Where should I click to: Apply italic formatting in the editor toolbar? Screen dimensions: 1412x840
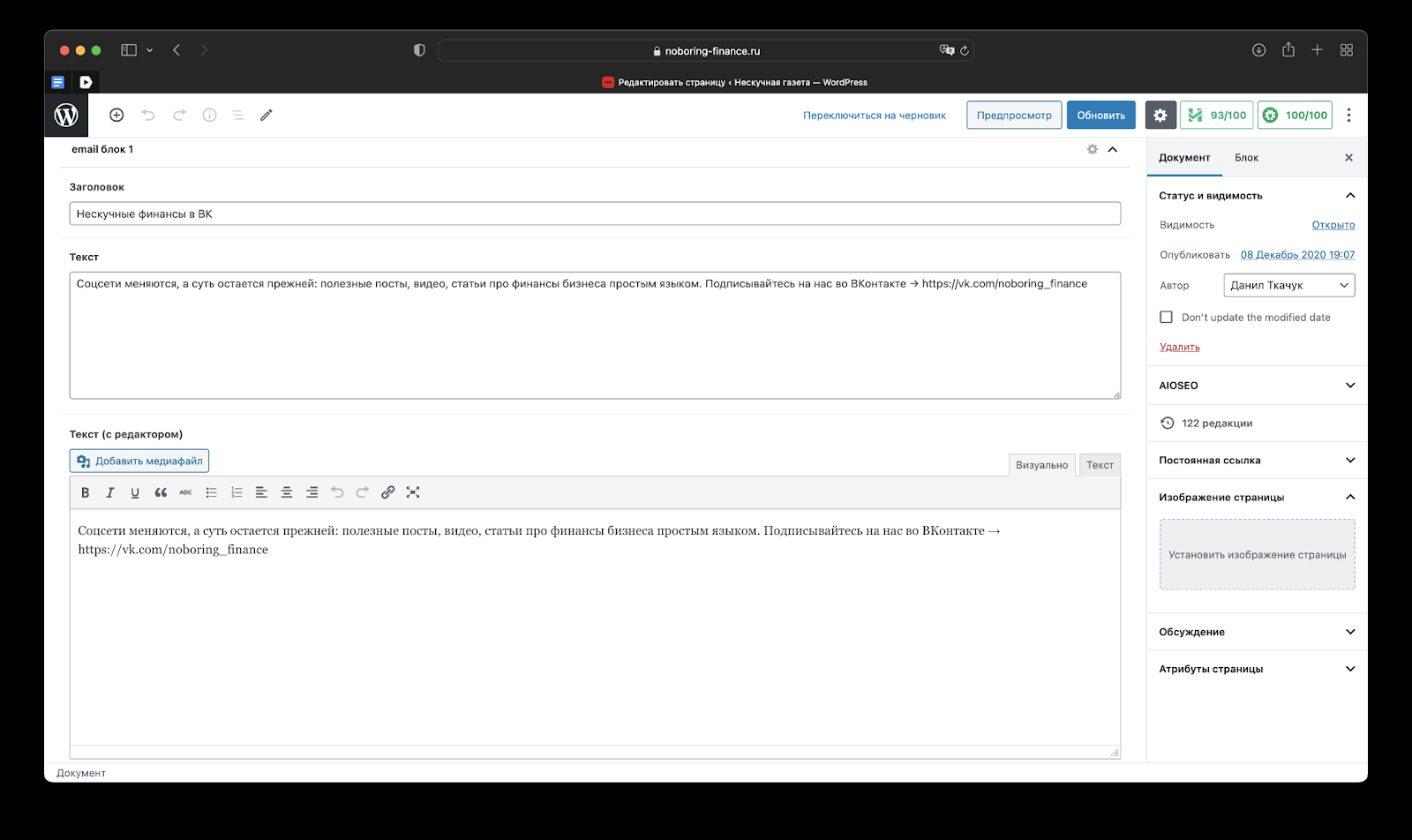click(110, 492)
